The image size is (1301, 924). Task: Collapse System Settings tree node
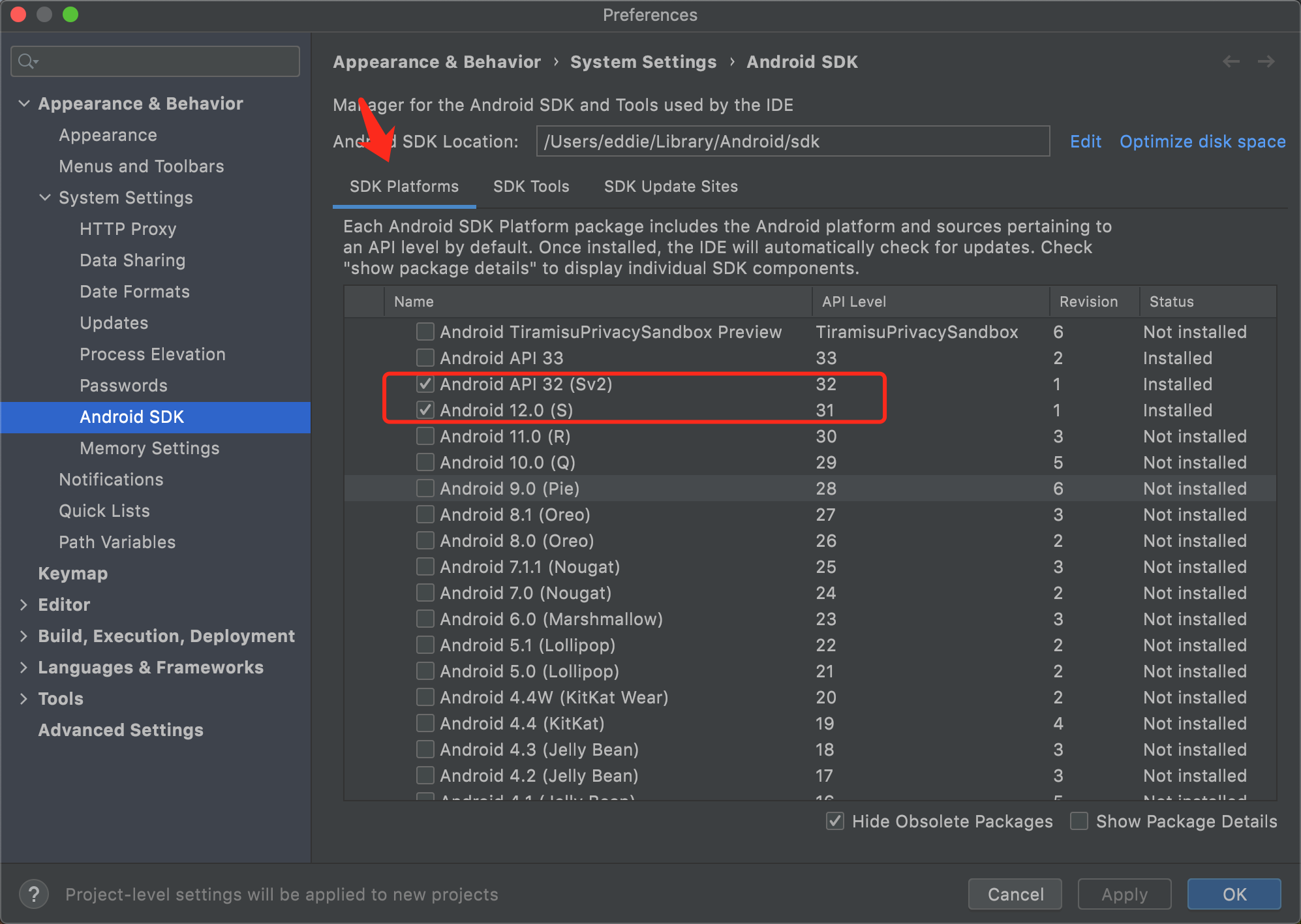tap(45, 197)
